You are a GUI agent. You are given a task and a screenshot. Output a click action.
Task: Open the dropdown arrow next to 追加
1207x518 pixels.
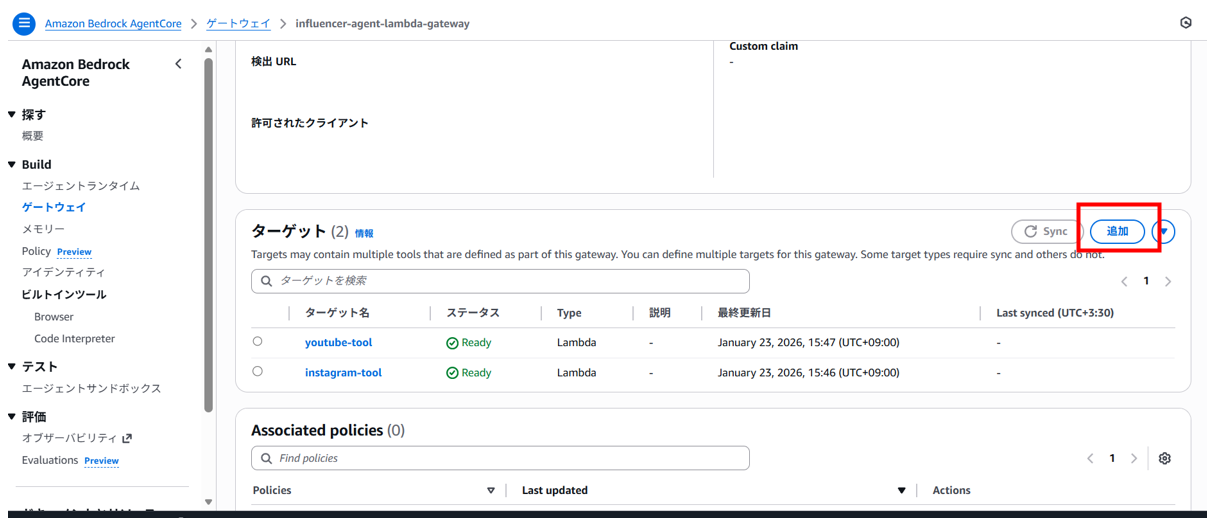(x=1163, y=232)
